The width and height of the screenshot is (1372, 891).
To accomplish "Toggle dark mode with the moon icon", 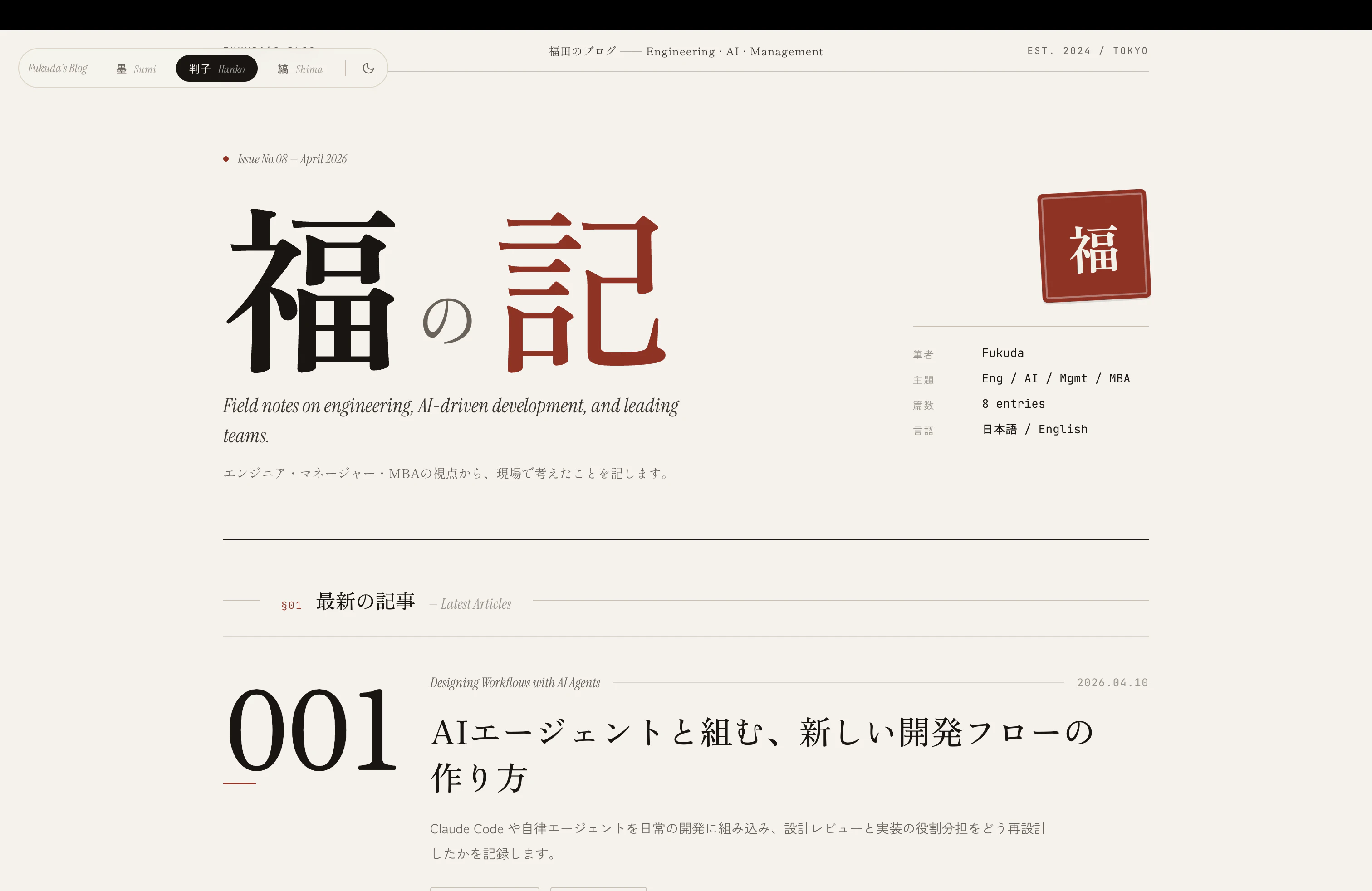I will (x=368, y=68).
